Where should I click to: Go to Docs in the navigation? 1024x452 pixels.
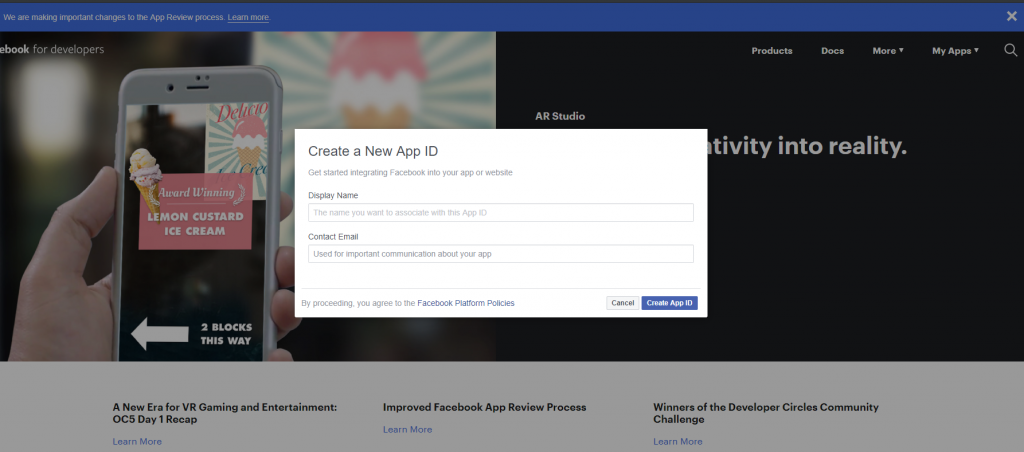point(833,51)
